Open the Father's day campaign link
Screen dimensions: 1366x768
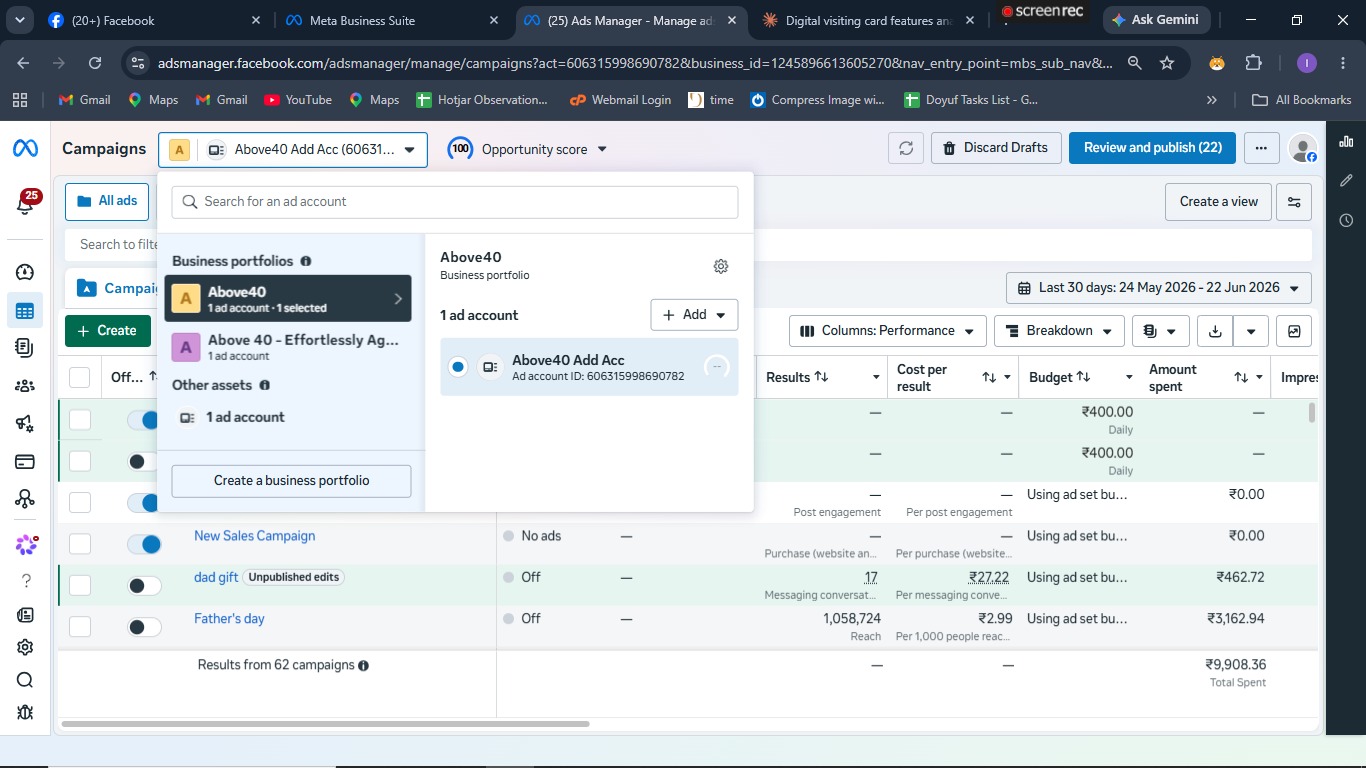pyautogui.click(x=229, y=619)
